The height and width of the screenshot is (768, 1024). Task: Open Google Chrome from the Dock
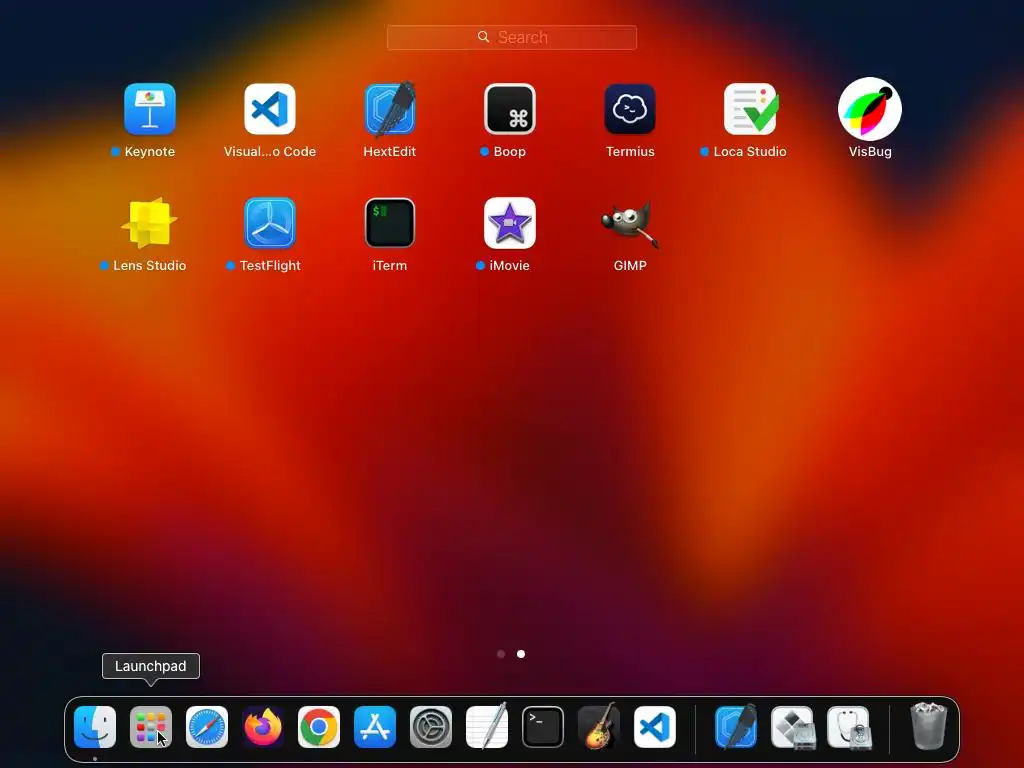click(x=319, y=727)
